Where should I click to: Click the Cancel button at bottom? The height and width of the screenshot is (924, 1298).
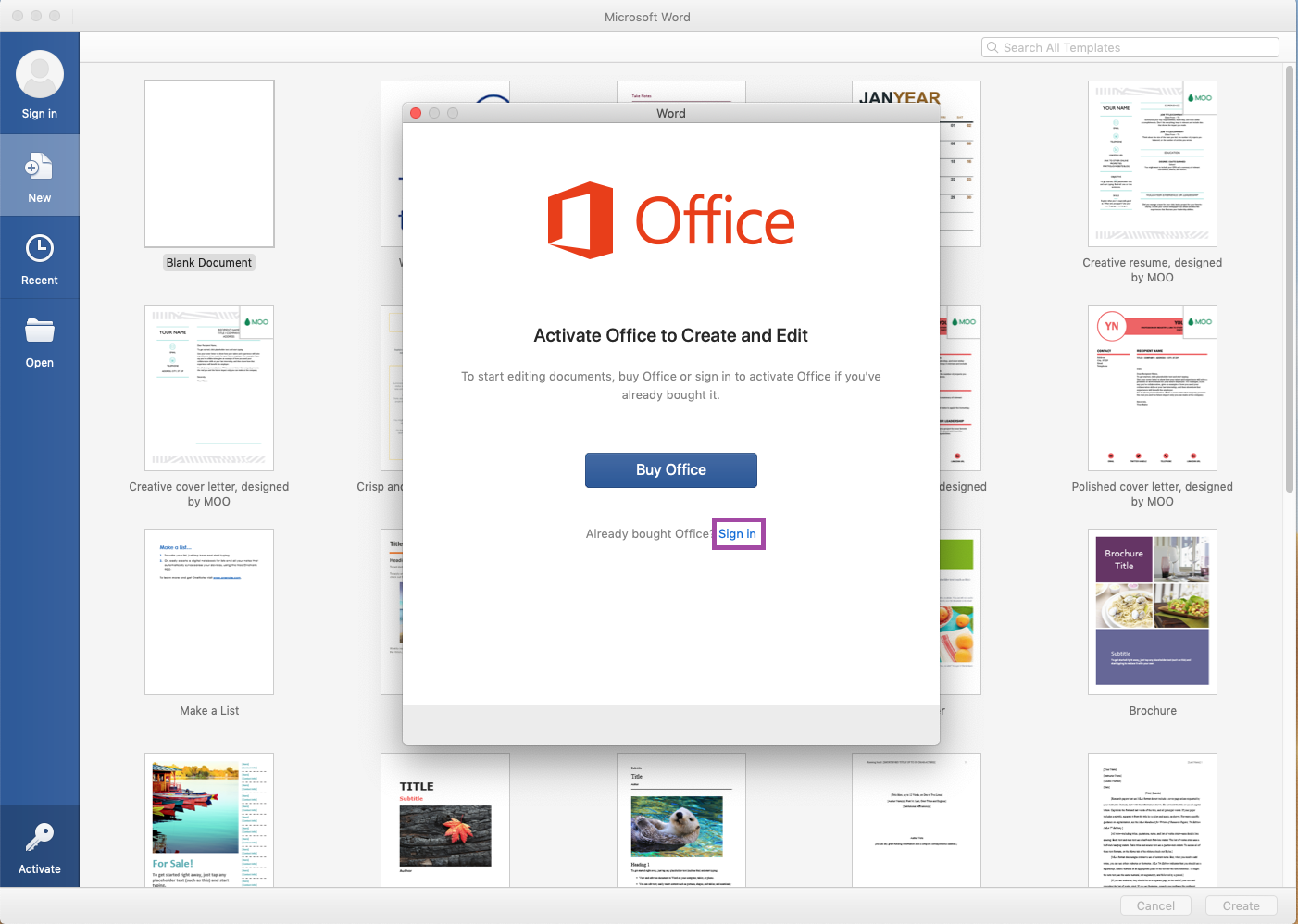click(x=1155, y=905)
